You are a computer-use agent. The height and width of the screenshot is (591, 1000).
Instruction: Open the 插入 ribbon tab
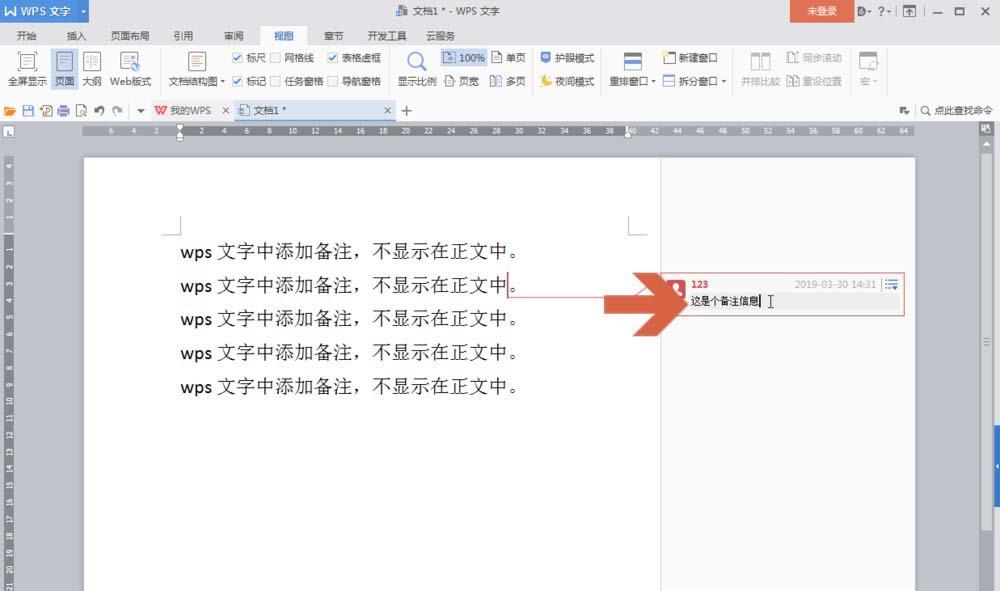click(x=77, y=34)
